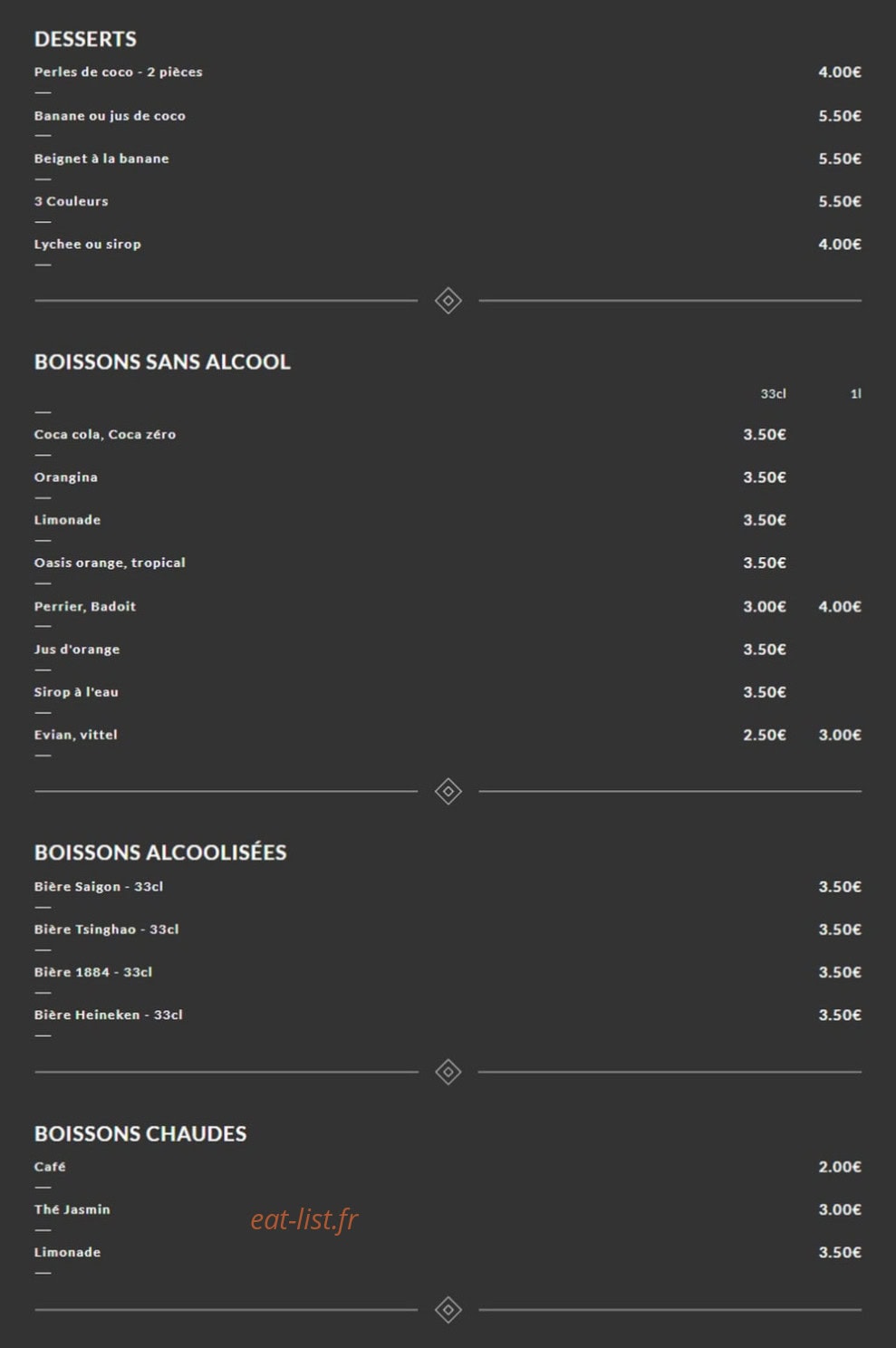896x1348 pixels.
Task: Click the Beignet à la banane item
Action: click(x=101, y=159)
